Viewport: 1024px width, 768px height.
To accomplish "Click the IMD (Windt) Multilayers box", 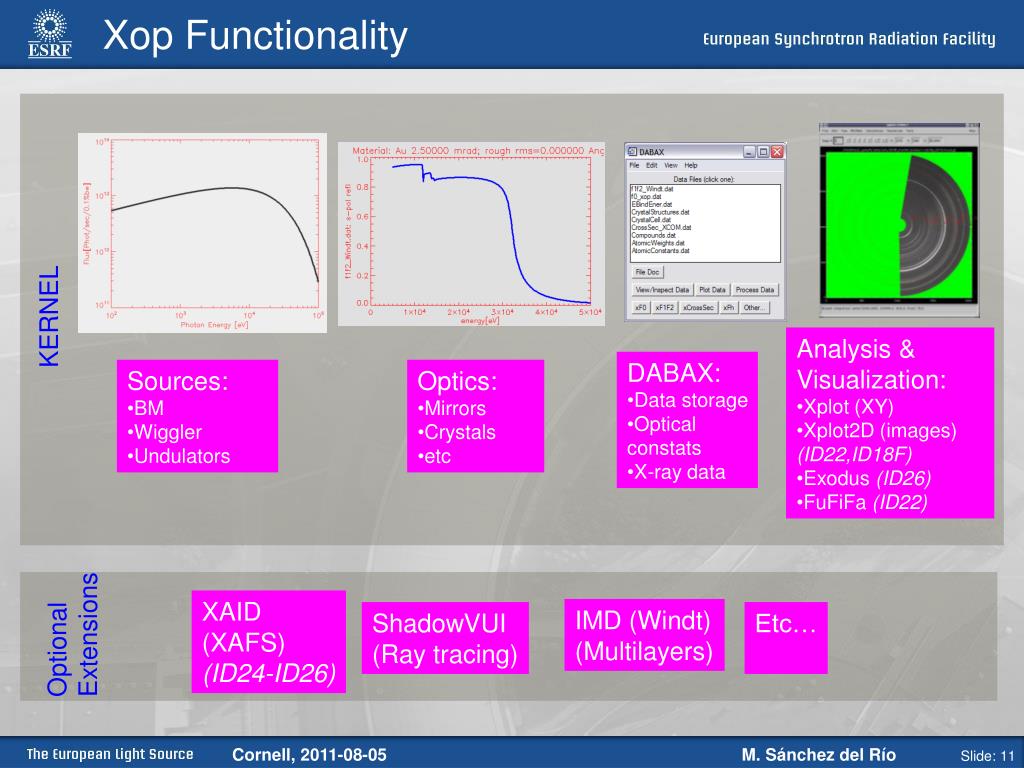I will 644,635.
